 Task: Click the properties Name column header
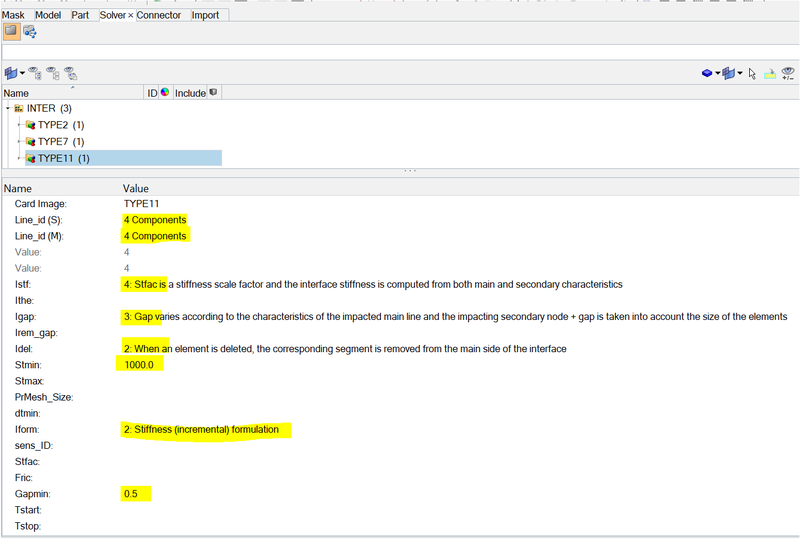(x=18, y=188)
